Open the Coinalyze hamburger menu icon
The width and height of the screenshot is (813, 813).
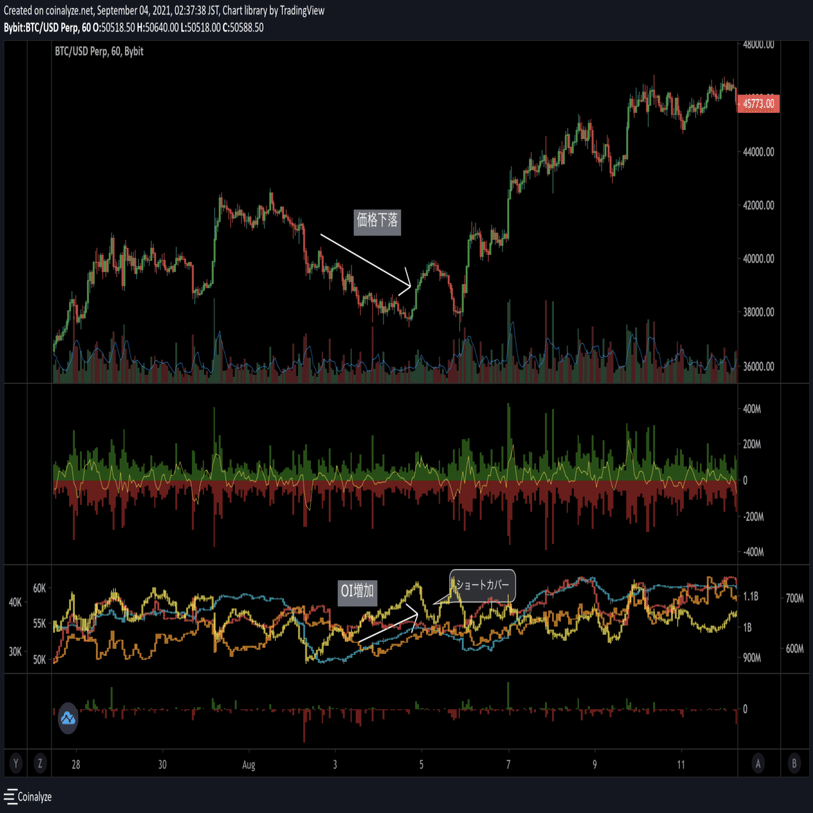click(x=10, y=796)
